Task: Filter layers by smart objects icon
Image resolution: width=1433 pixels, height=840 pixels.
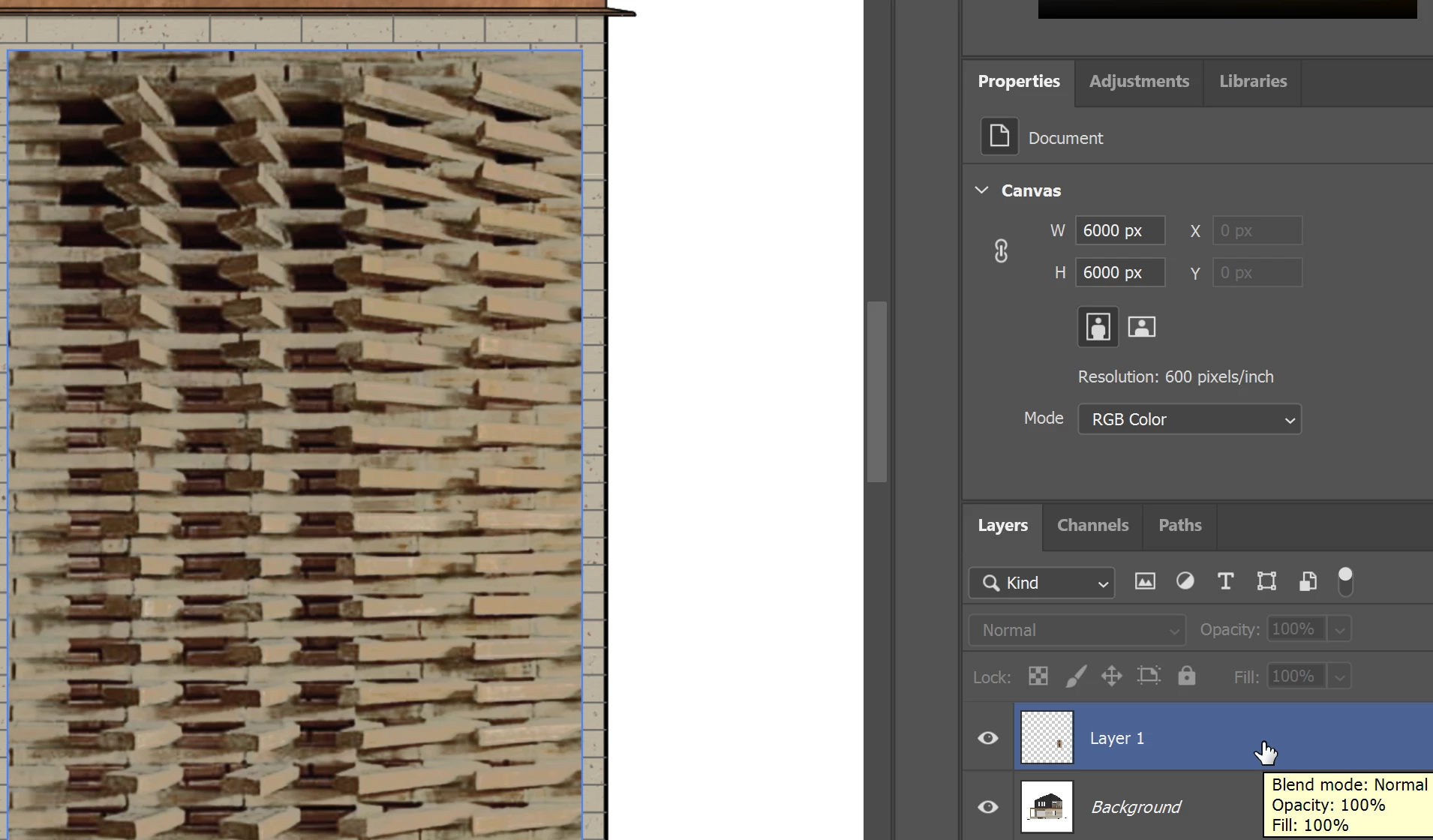Action: pyautogui.click(x=1308, y=581)
